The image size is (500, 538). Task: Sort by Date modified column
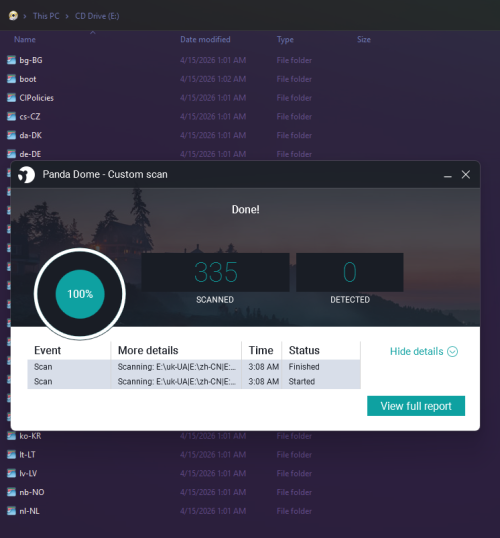coord(205,39)
